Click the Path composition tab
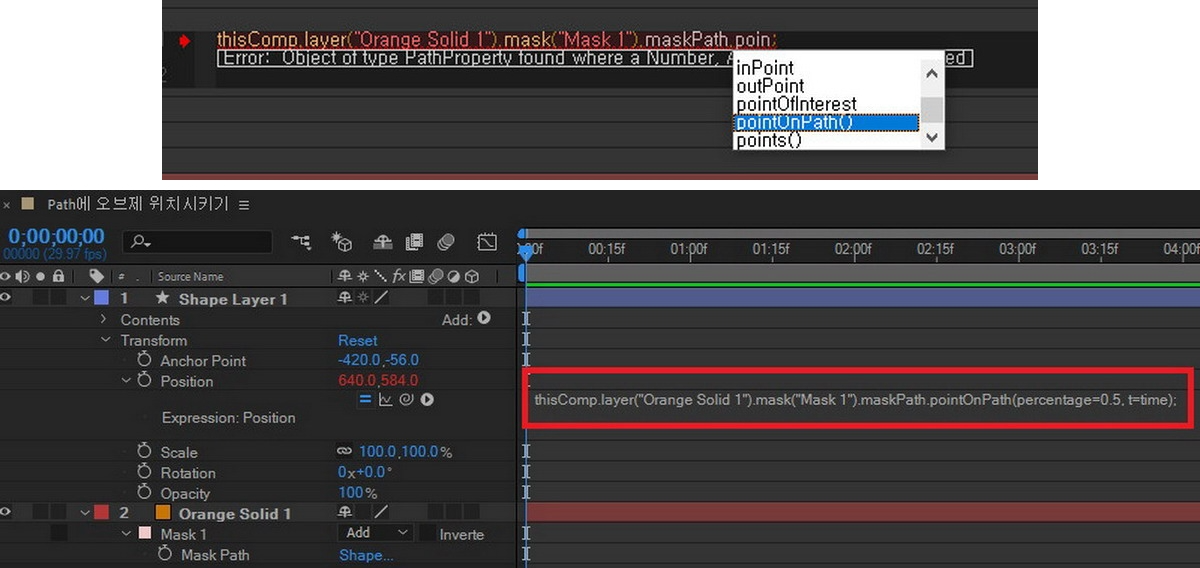Screen dimensions: 1200x568 tap(137, 204)
